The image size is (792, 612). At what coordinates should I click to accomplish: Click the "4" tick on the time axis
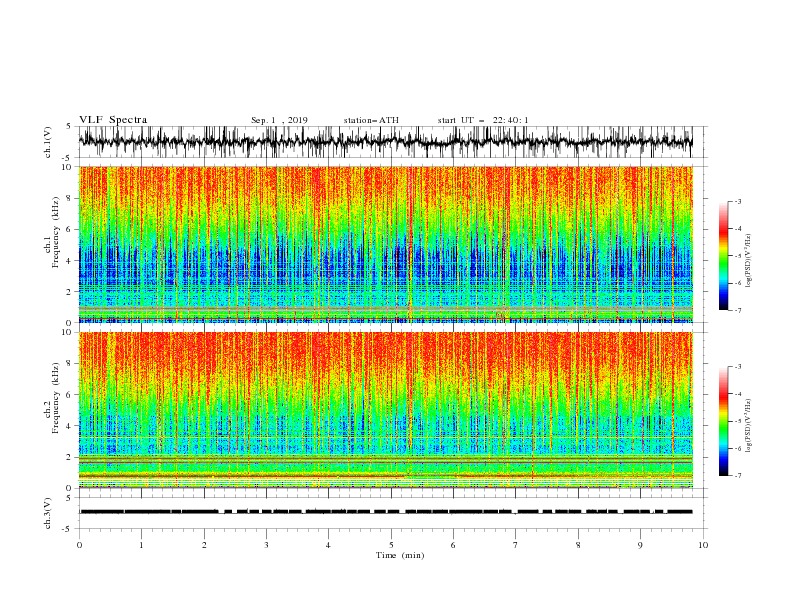click(x=328, y=545)
